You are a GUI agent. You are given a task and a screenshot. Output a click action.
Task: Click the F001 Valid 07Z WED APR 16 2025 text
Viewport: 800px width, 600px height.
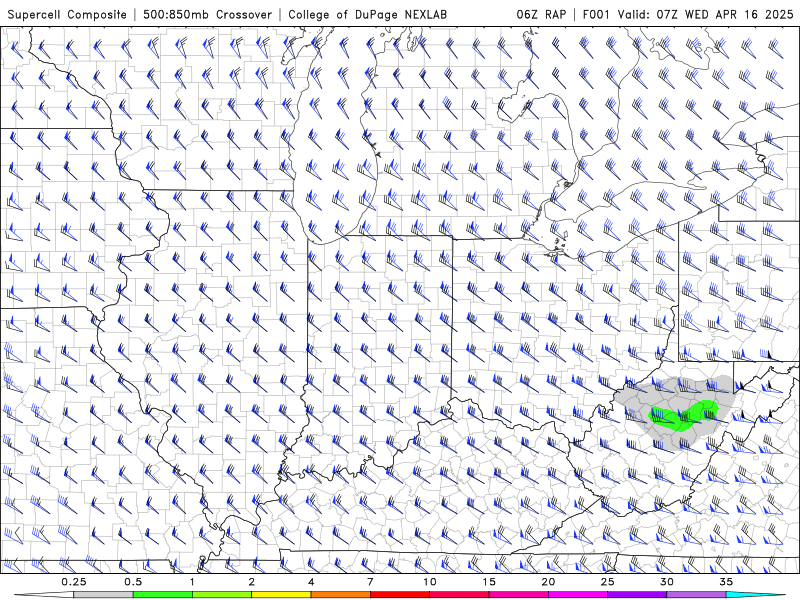pos(688,14)
